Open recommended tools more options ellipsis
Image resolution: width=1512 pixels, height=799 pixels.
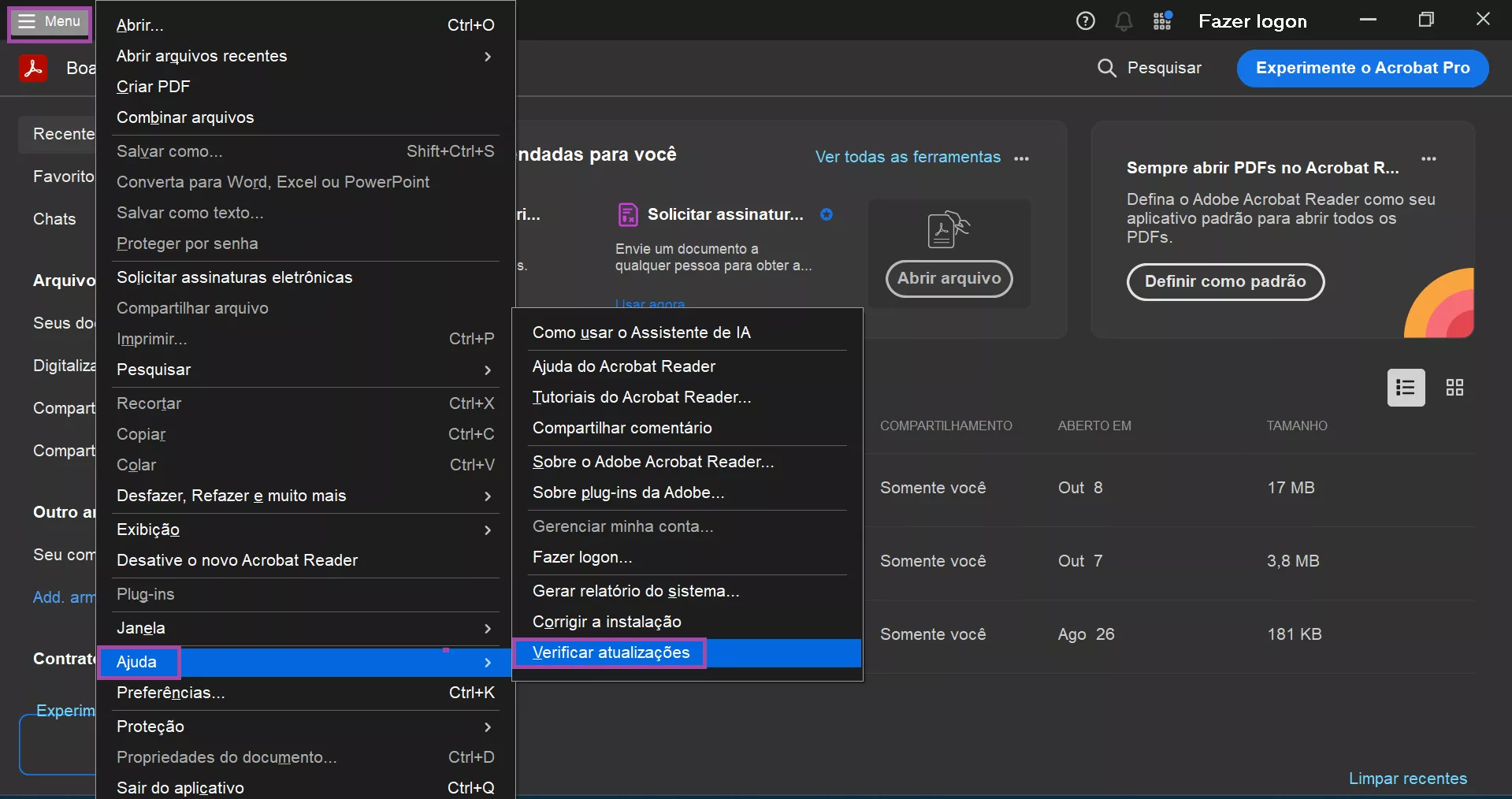tap(1022, 158)
